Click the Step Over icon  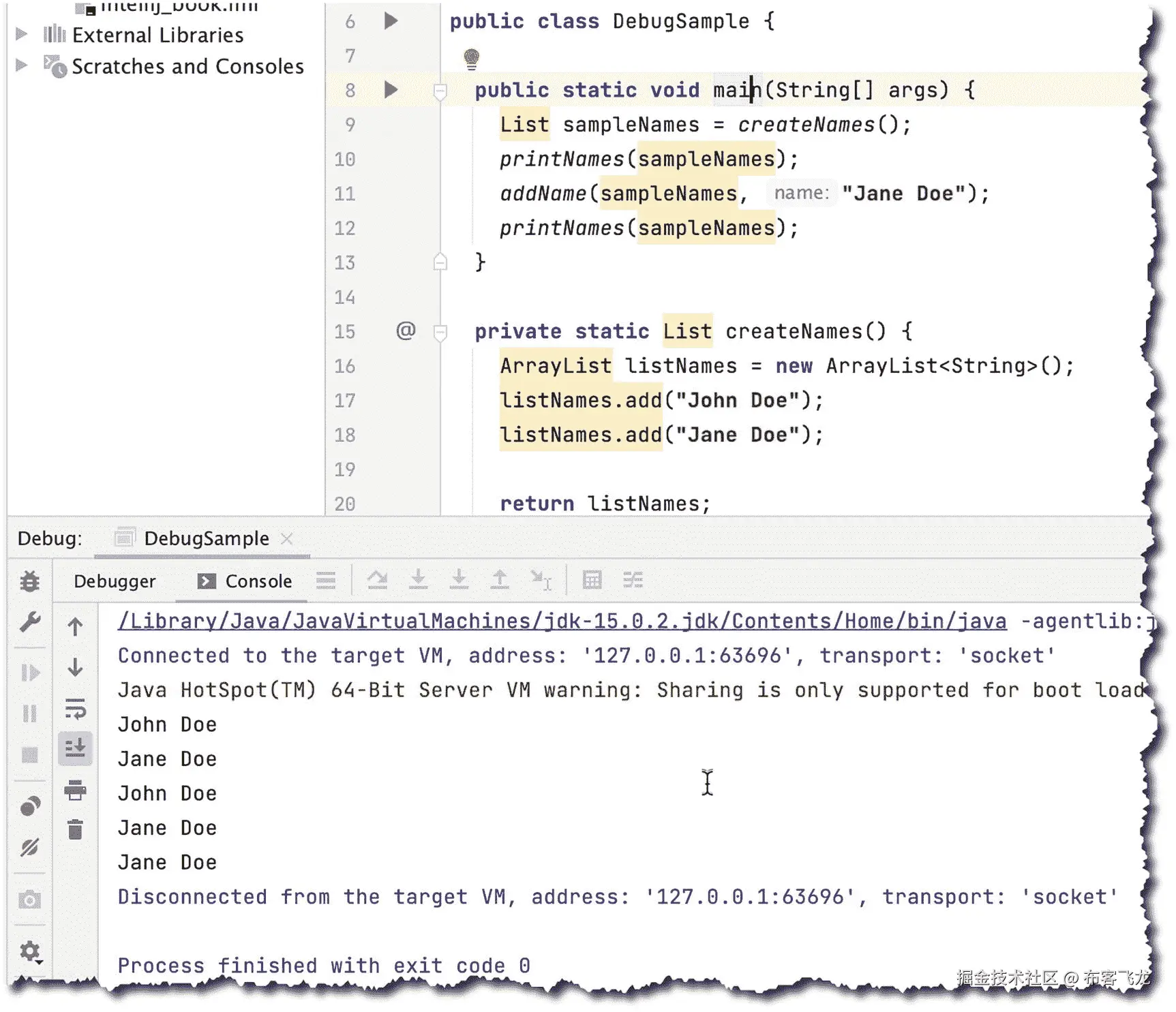tap(377, 580)
